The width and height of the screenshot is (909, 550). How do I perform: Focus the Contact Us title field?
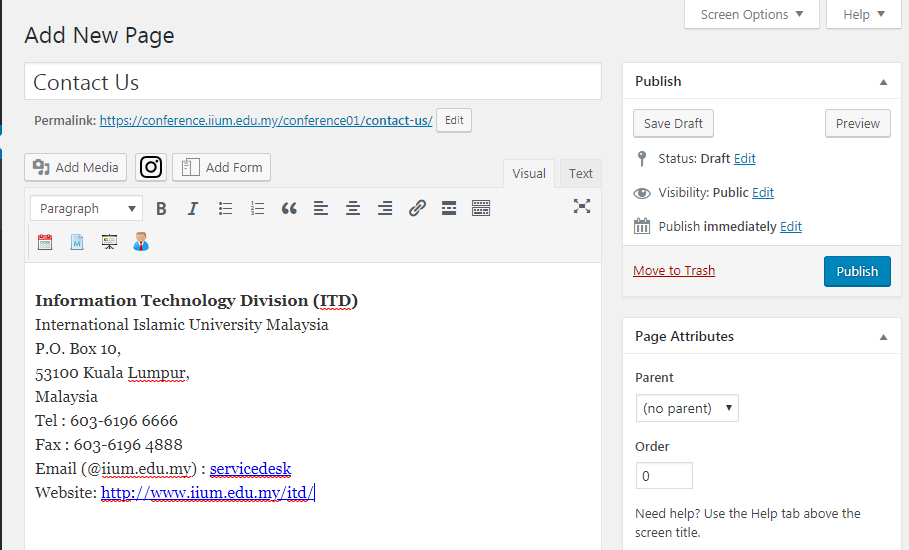tap(312, 82)
